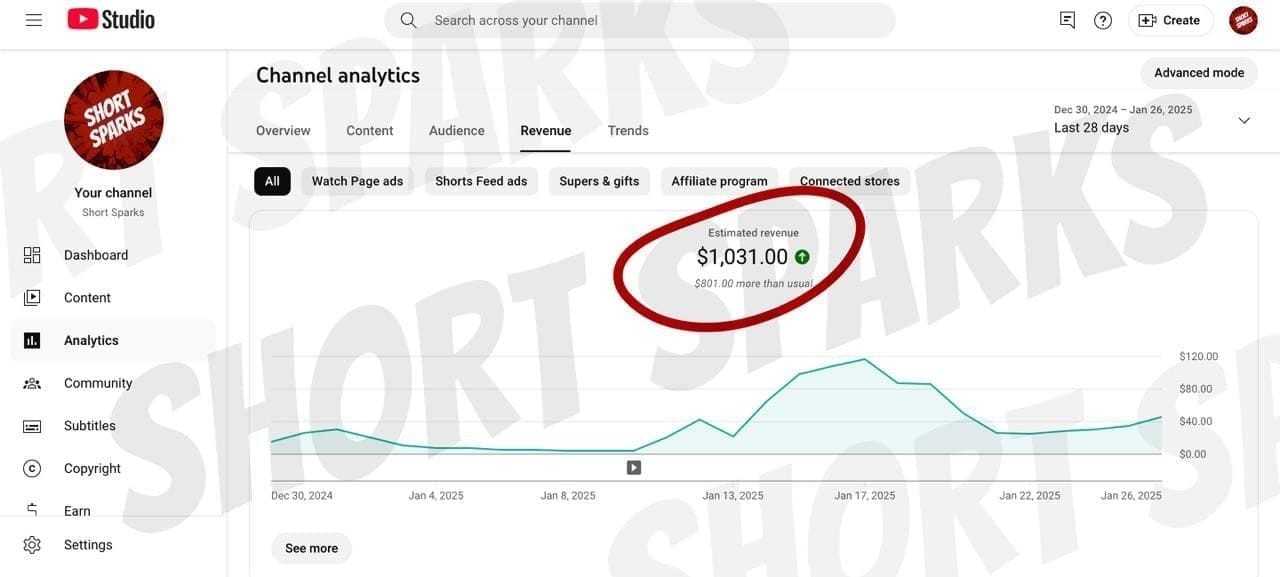Click the account avatar in header

point(1243,20)
